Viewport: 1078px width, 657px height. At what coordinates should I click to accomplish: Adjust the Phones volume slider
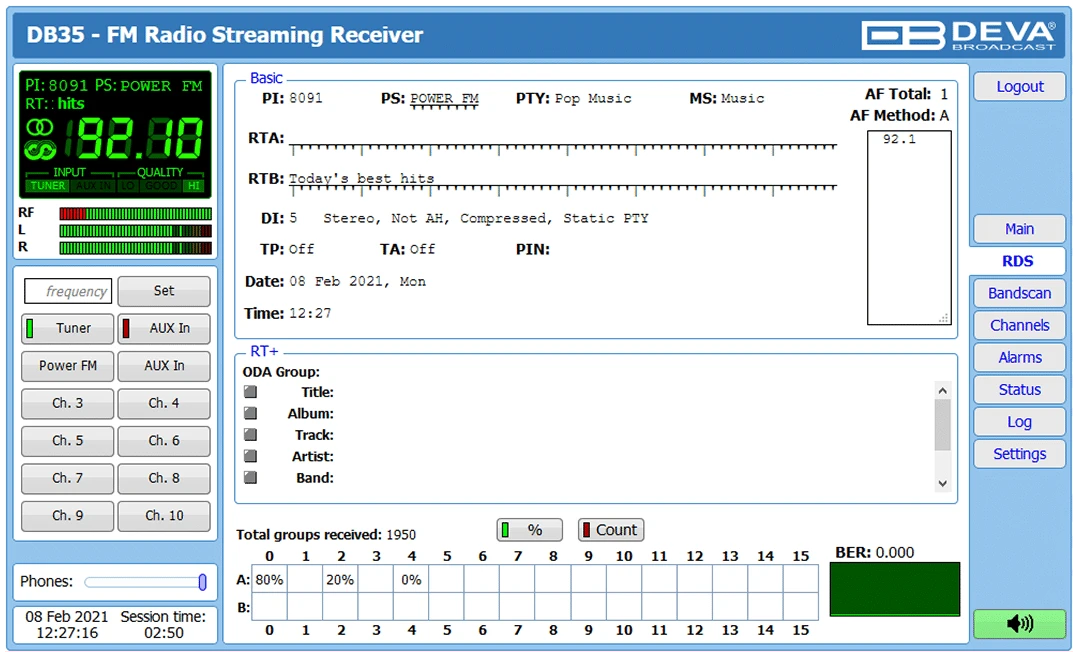click(x=145, y=582)
